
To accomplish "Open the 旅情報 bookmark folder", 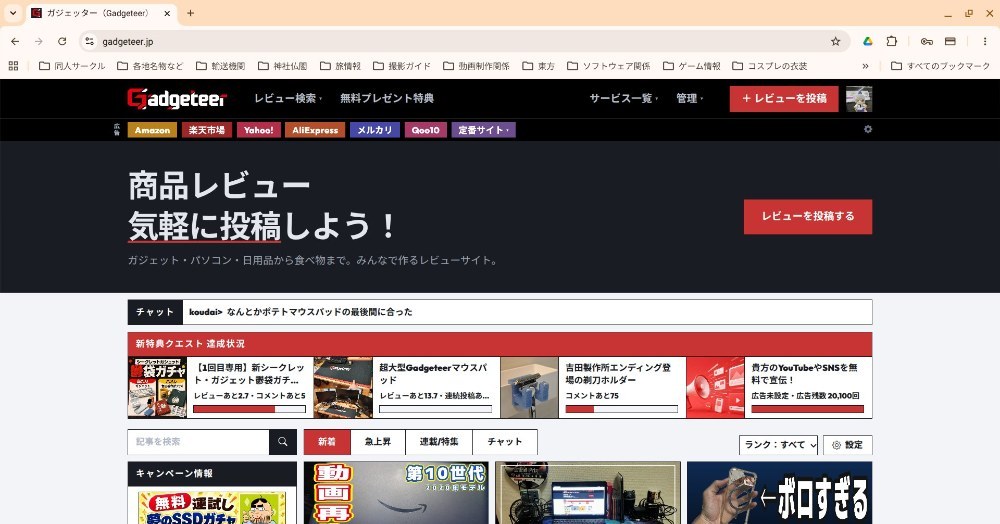I will (x=341, y=66).
